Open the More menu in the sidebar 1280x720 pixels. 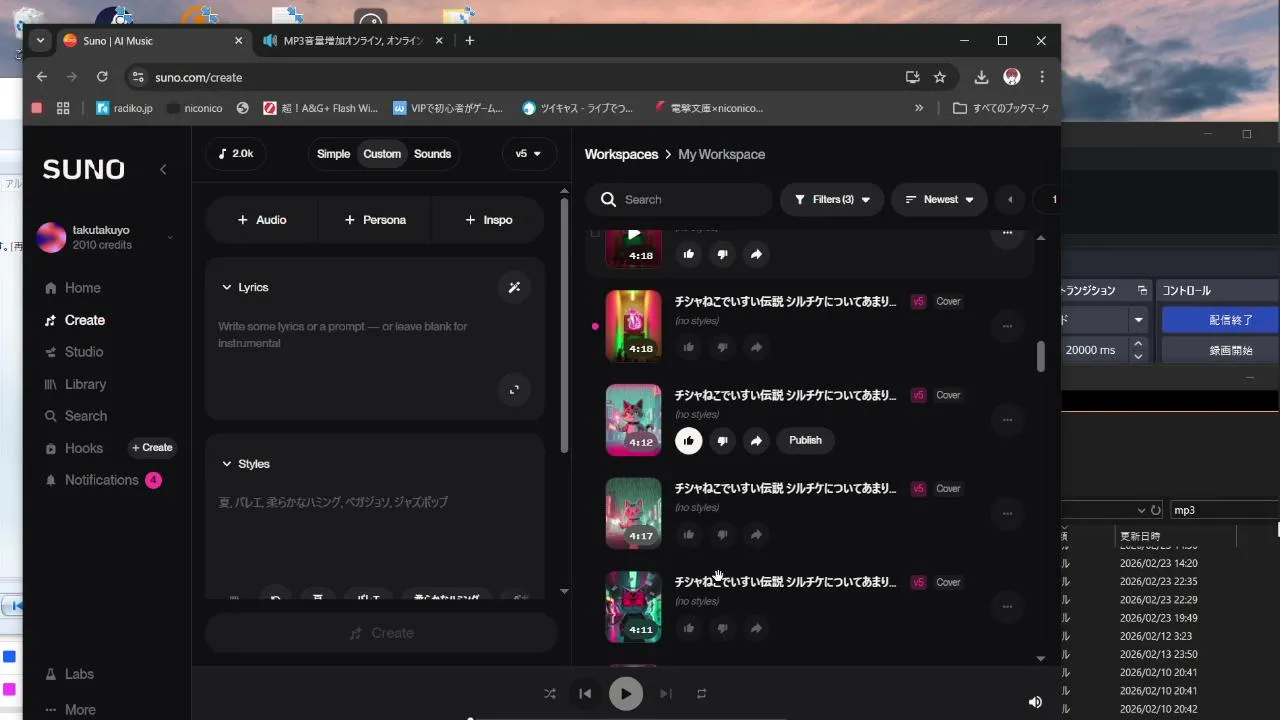pos(70,710)
